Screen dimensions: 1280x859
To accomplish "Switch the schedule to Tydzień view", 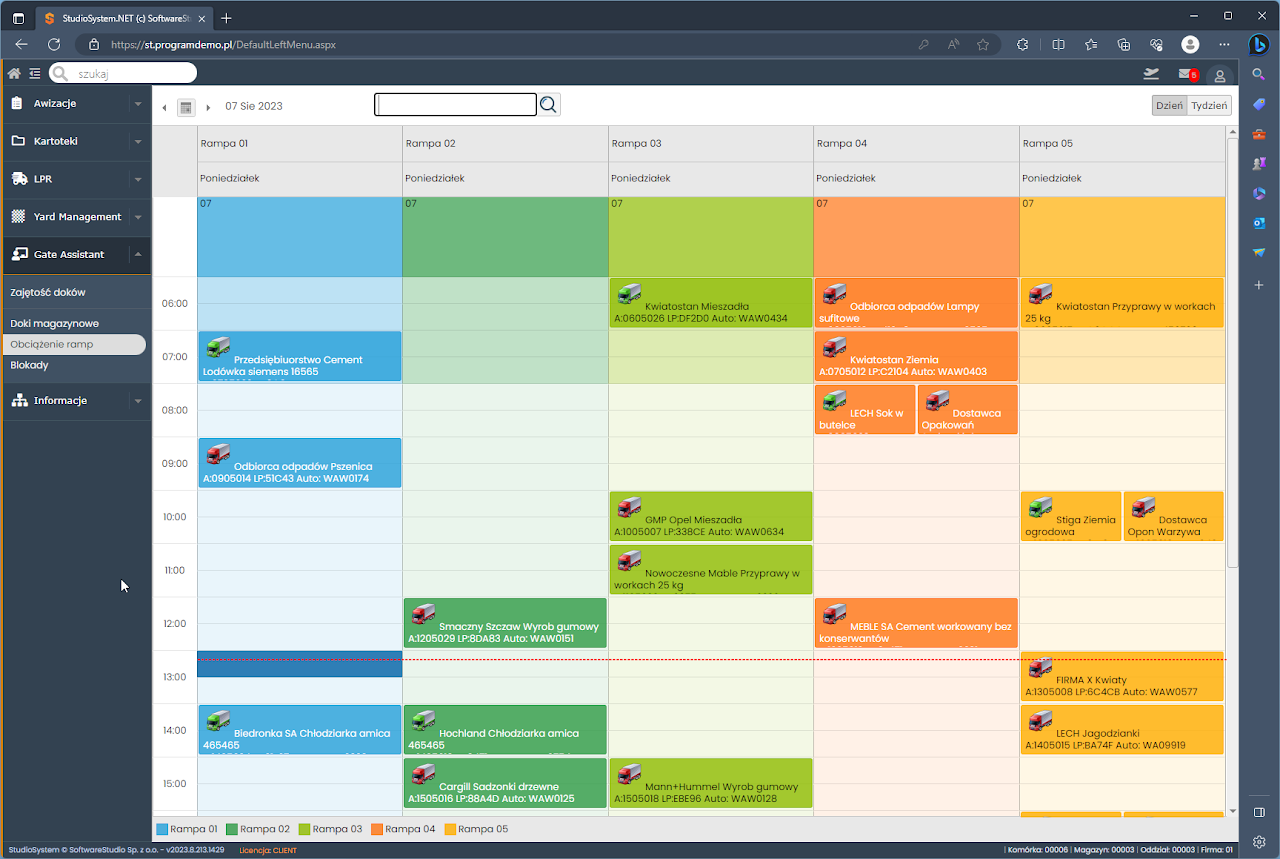I will pyautogui.click(x=1209, y=105).
